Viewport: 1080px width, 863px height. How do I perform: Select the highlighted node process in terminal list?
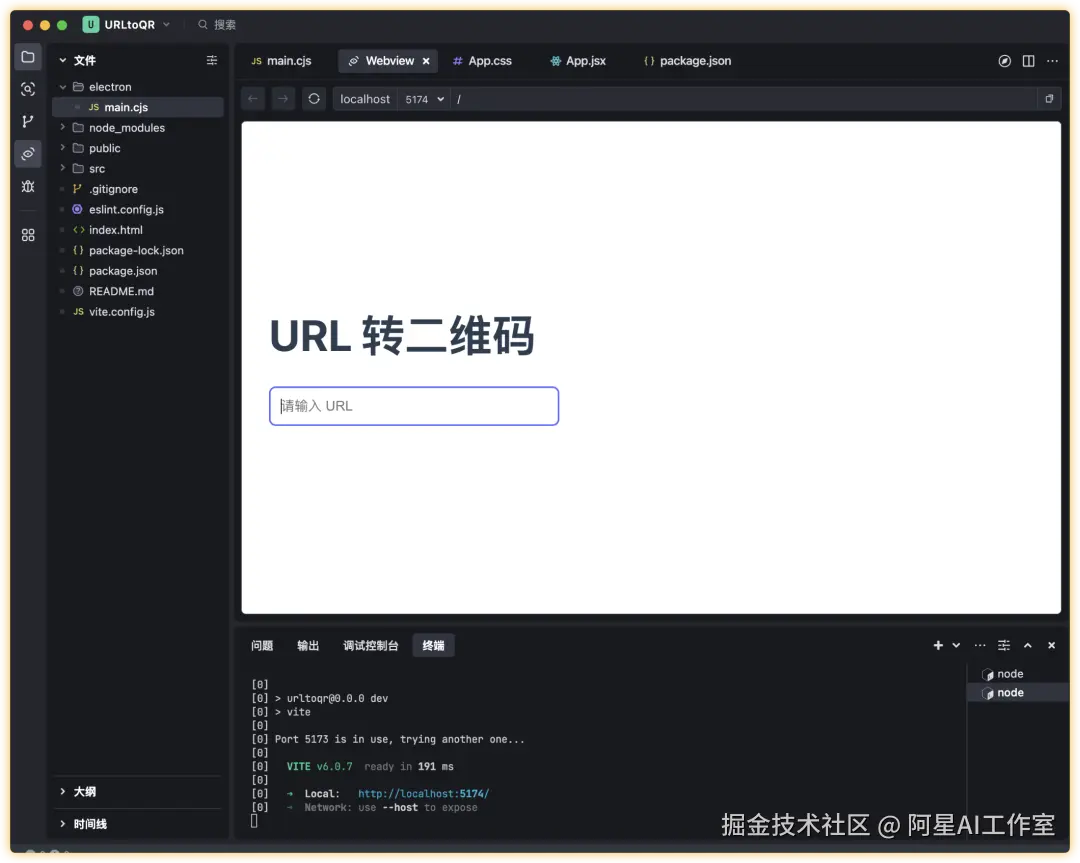1010,692
